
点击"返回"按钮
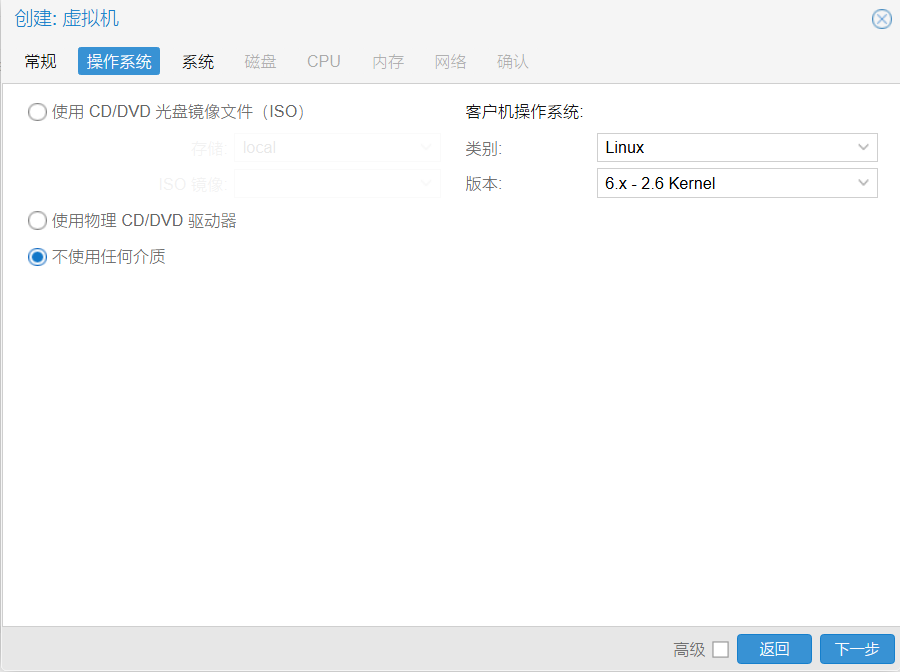[x=774, y=648]
